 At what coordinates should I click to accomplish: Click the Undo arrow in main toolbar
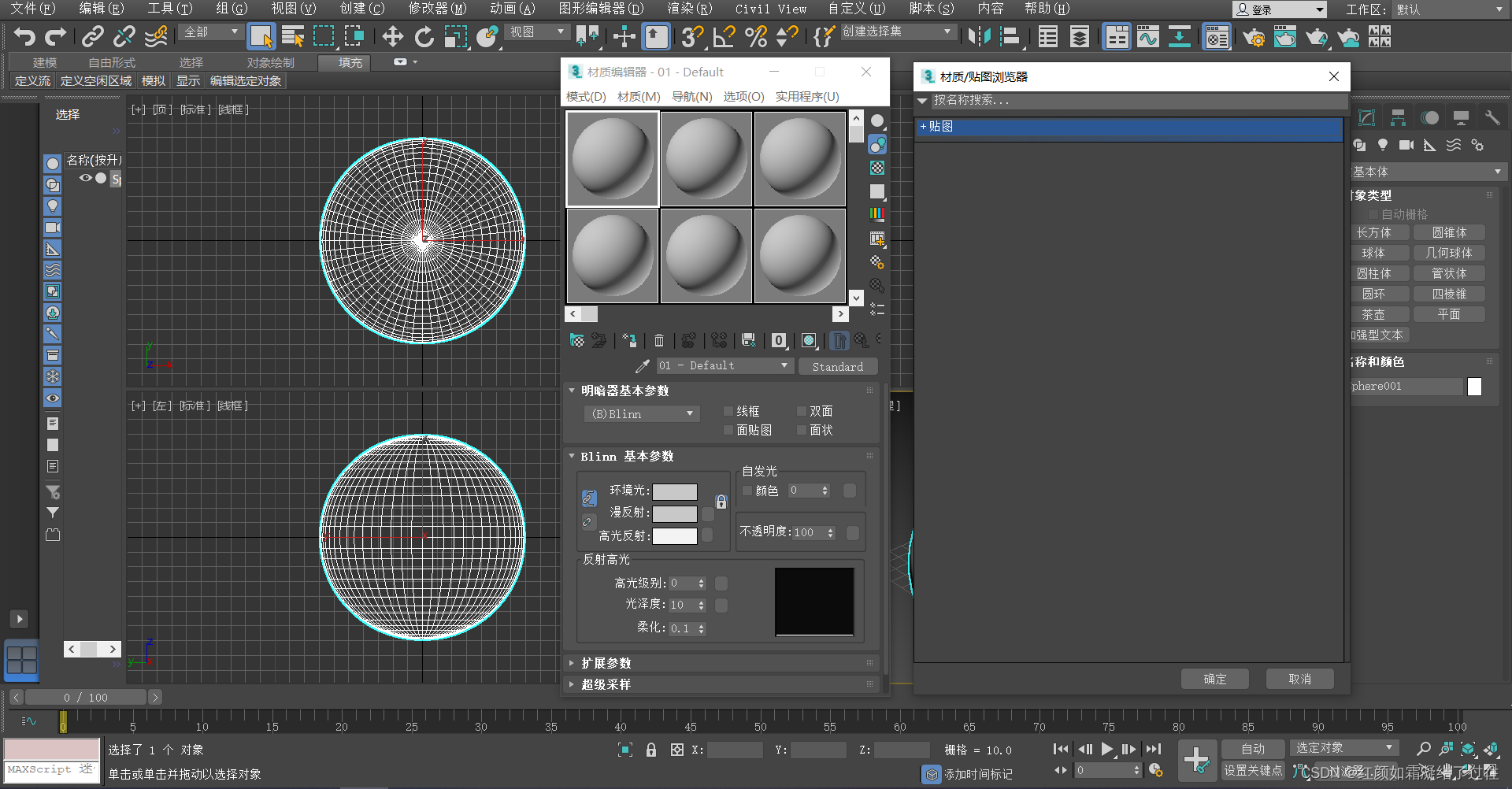pyautogui.click(x=24, y=36)
